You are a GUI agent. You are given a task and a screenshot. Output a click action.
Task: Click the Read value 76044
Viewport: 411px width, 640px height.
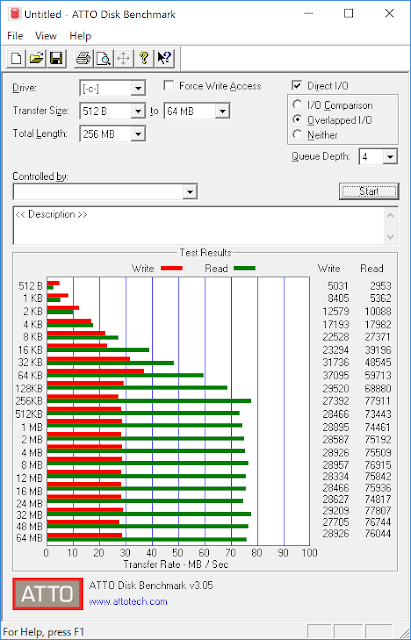(378, 533)
